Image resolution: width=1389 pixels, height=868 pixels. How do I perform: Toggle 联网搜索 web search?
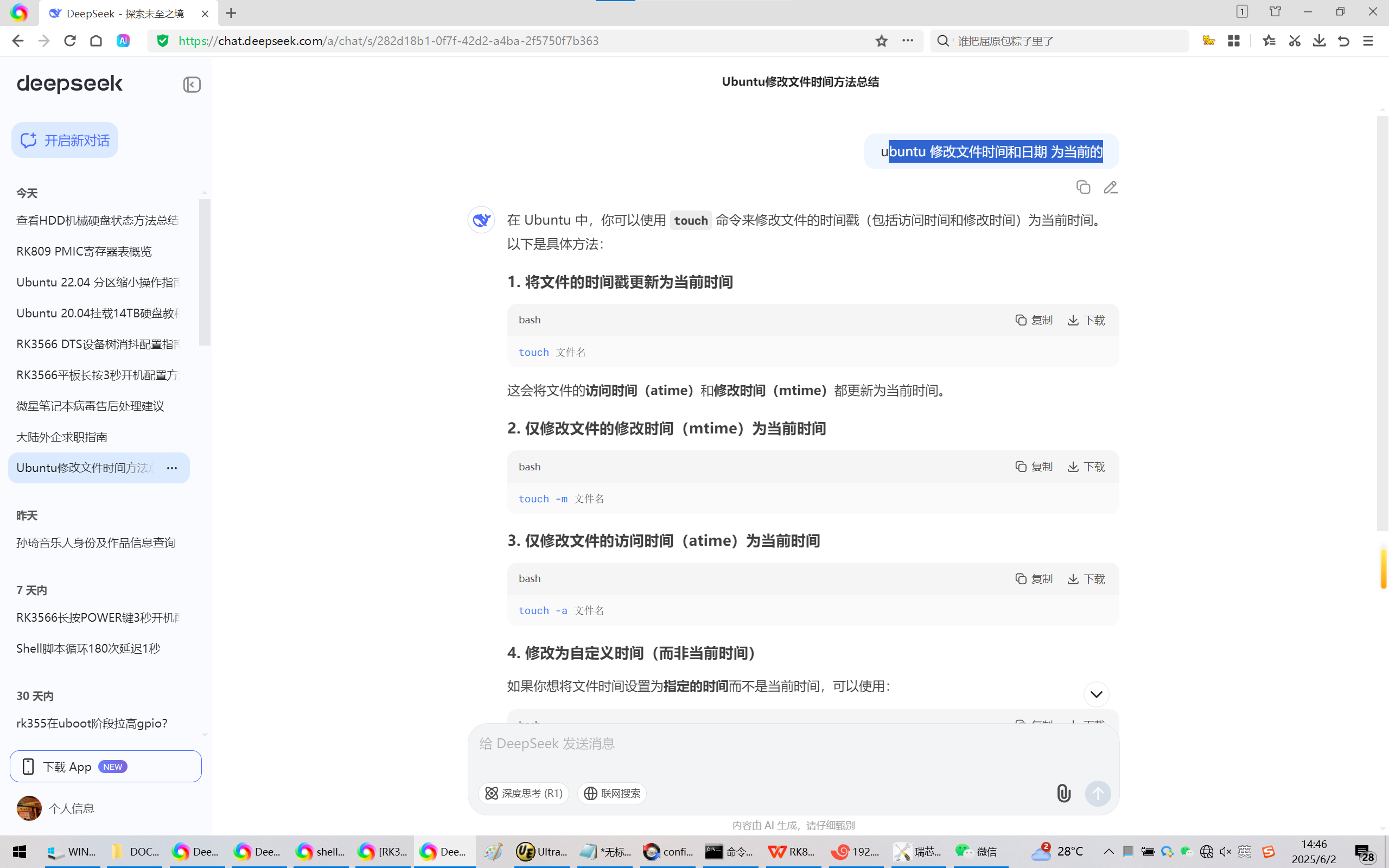612,793
